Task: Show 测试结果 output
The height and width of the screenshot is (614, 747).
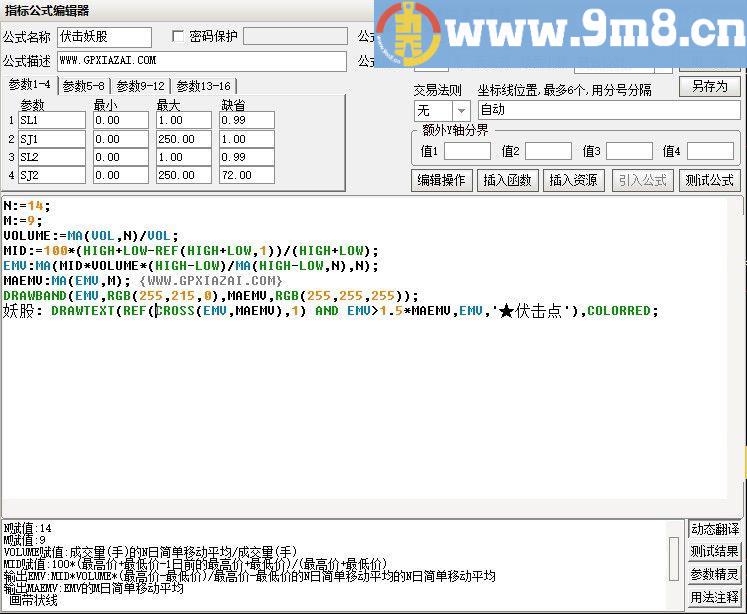Action: tap(715, 552)
